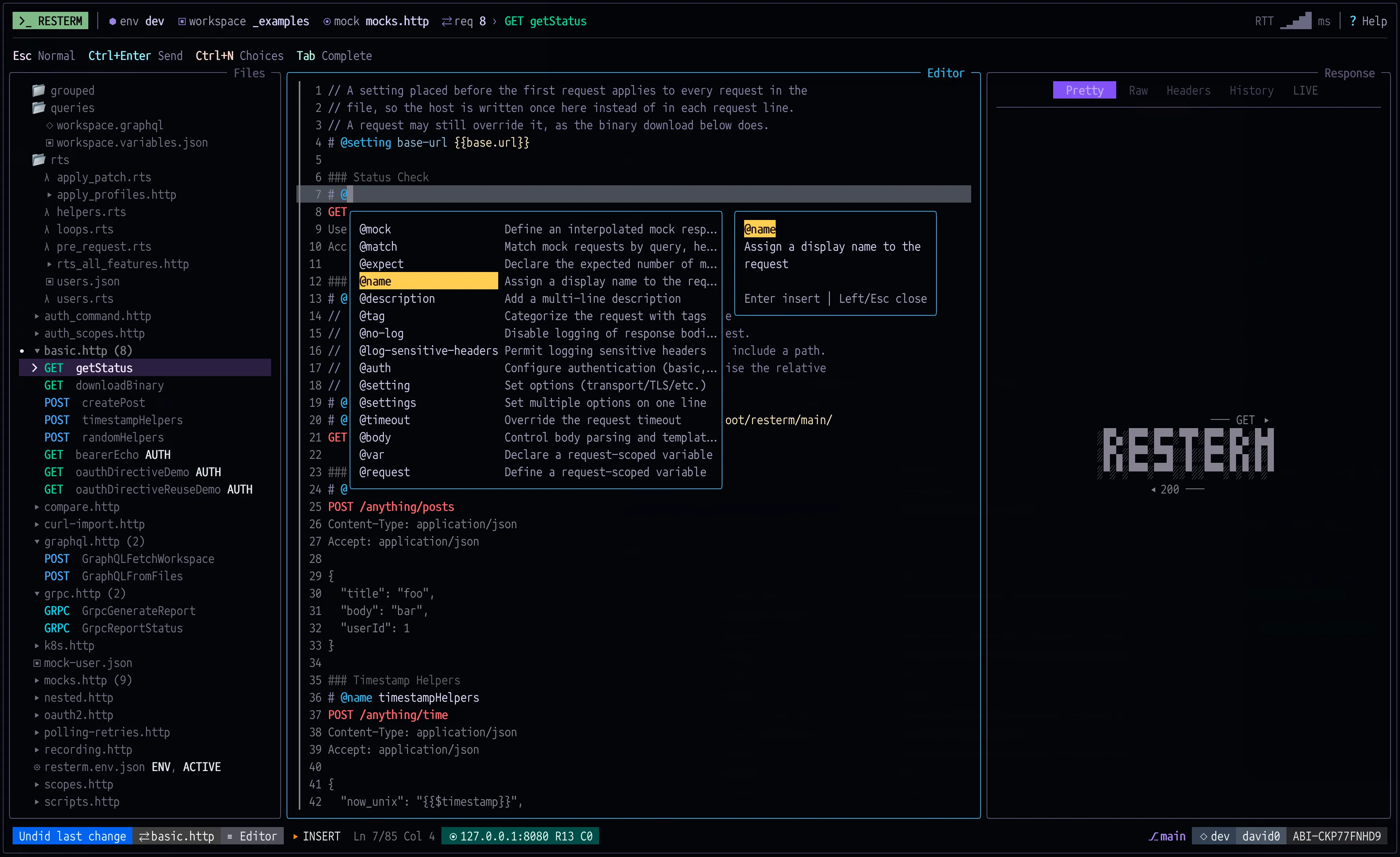Click the active-file dot beside basic.http tree row
Screen dimensions: 1400x857
22,350
